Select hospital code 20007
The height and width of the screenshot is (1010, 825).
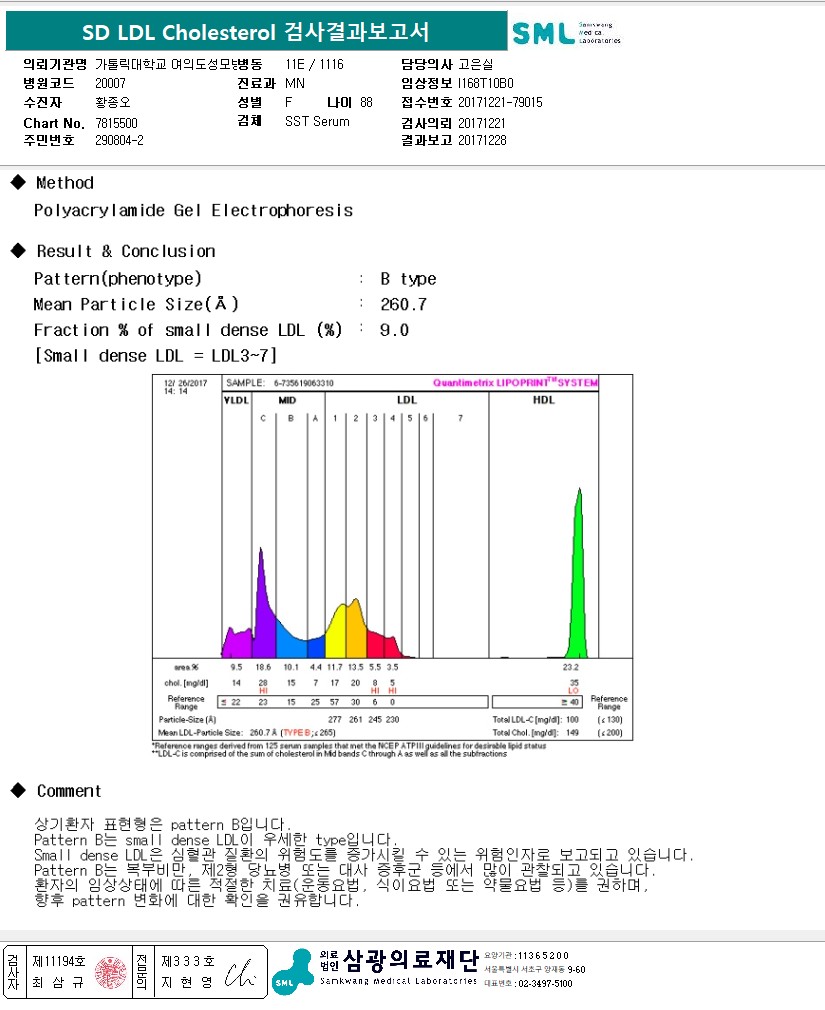pos(110,83)
